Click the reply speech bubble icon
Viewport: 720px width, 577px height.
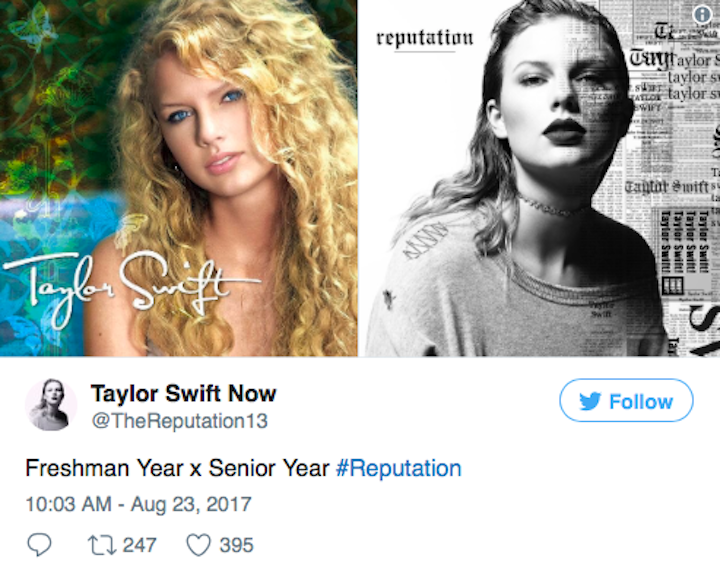coord(38,545)
